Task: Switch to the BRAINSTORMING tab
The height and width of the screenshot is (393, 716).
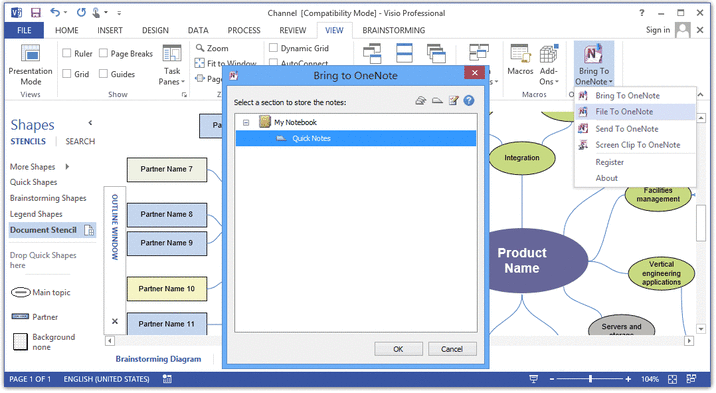Action: pyautogui.click(x=394, y=30)
